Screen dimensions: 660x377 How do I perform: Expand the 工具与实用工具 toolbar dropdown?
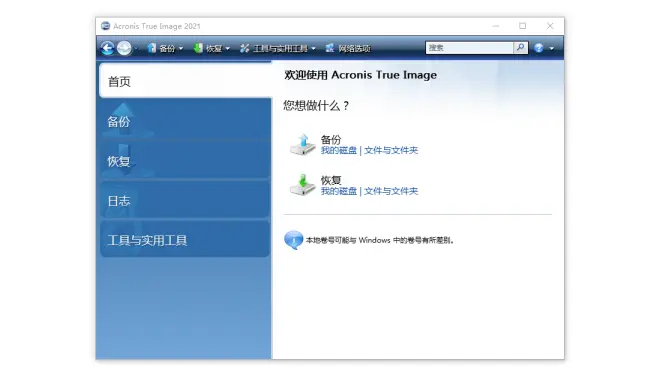pyautogui.click(x=314, y=48)
